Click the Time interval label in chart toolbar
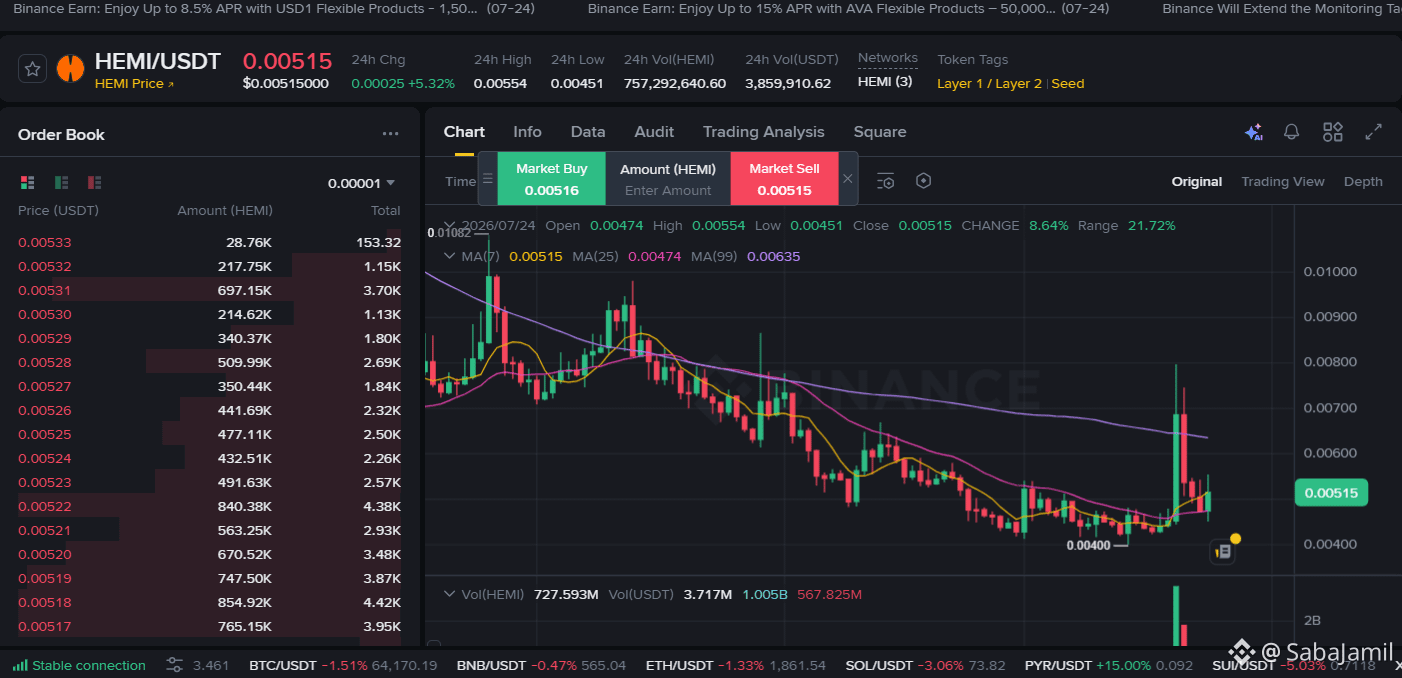 pyautogui.click(x=460, y=181)
